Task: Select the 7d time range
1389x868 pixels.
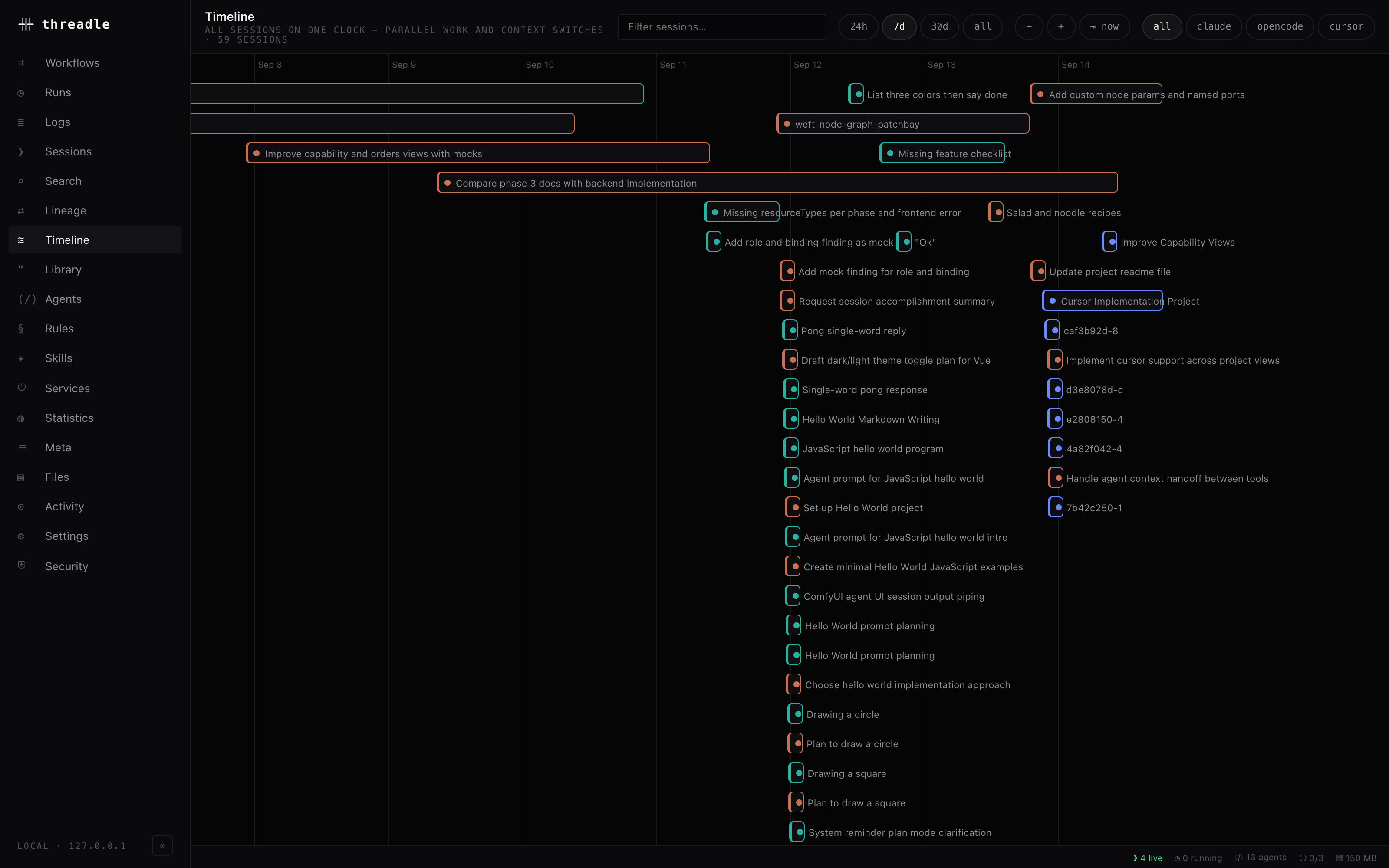Action: [x=899, y=26]
